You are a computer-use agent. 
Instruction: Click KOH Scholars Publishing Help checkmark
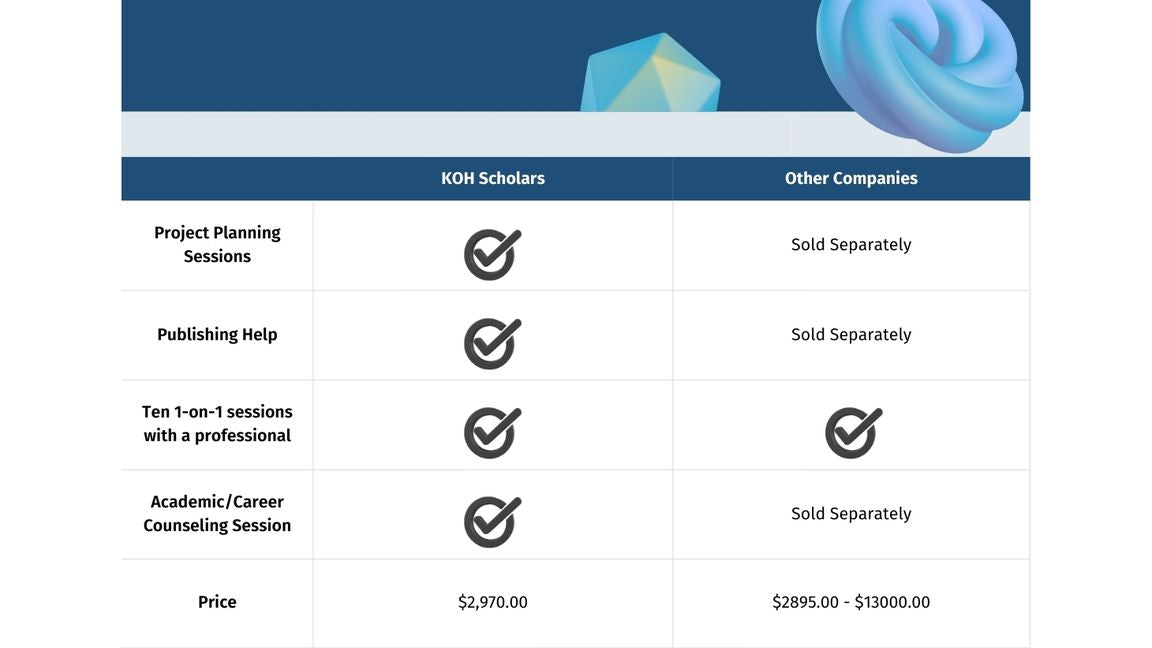[492, 343]
